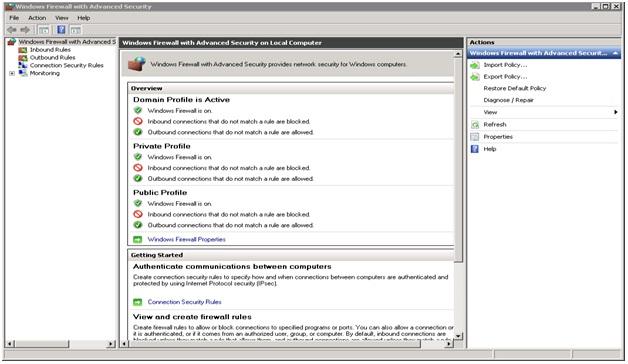
Task: Click green arrow beside Windows Firewall Properties
Action: 137,239
